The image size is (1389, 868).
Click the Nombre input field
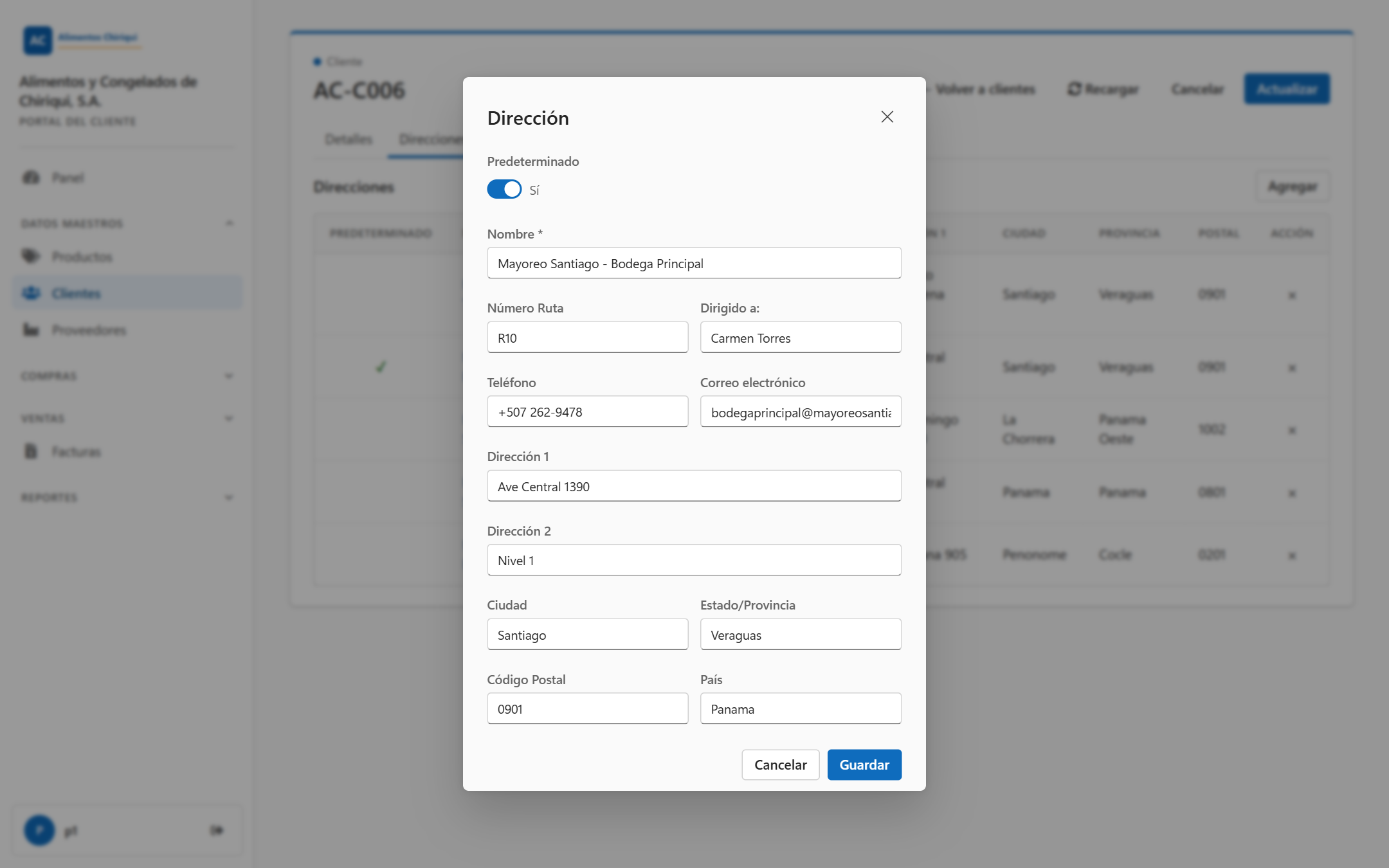tap(694, 263)
